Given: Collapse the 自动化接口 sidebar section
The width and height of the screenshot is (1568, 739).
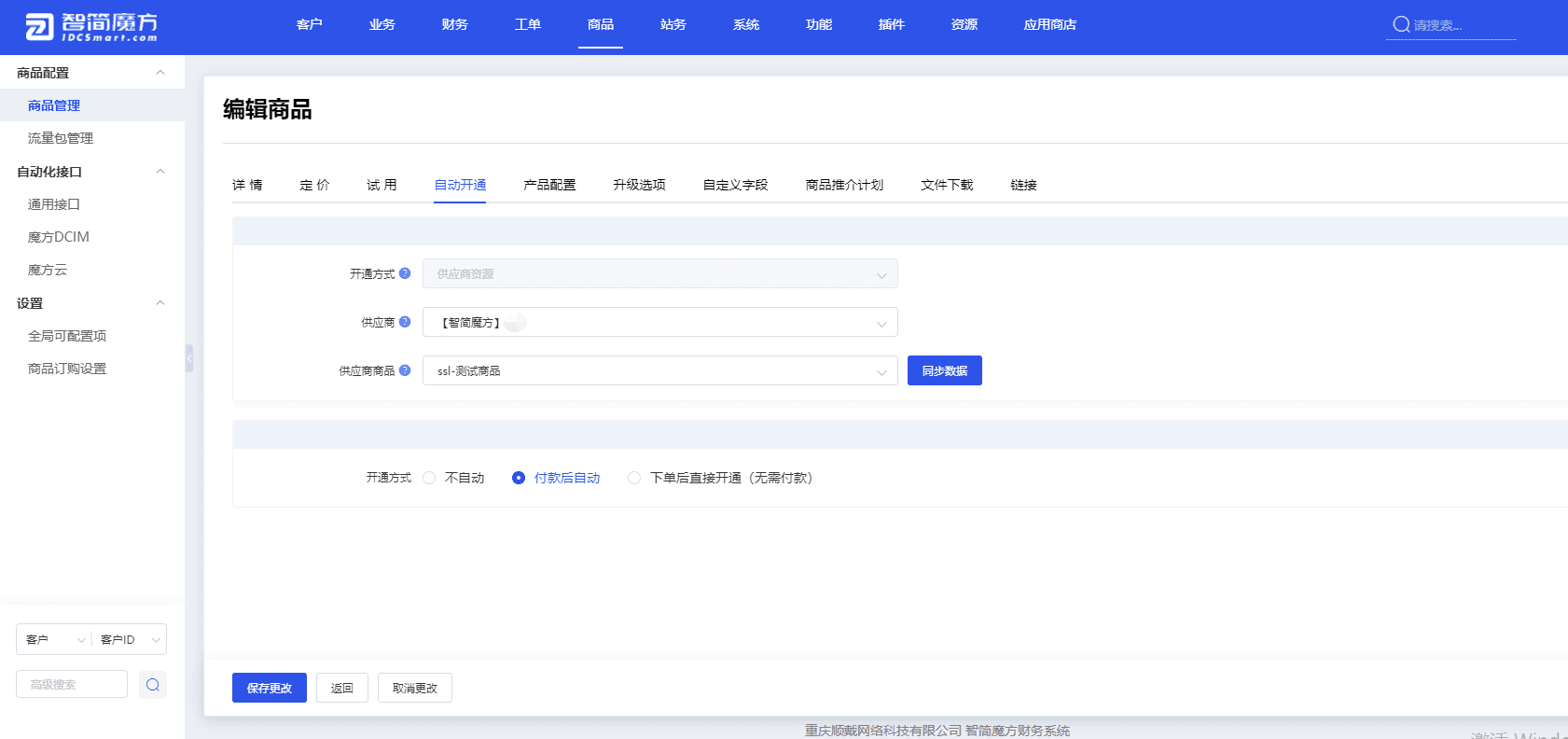Looking at the screenshot, I should 160,172.
